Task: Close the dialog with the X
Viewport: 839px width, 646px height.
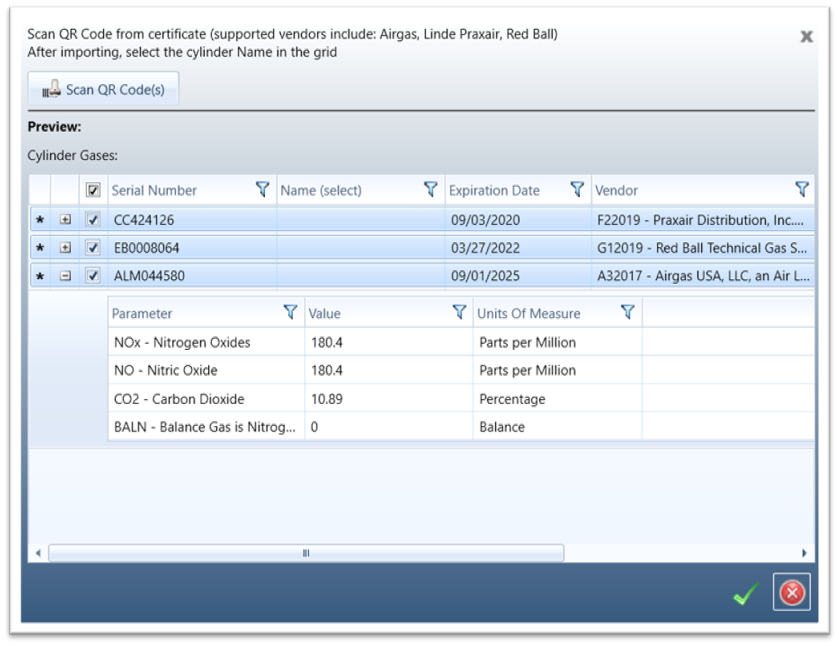Action: [806, 36]
